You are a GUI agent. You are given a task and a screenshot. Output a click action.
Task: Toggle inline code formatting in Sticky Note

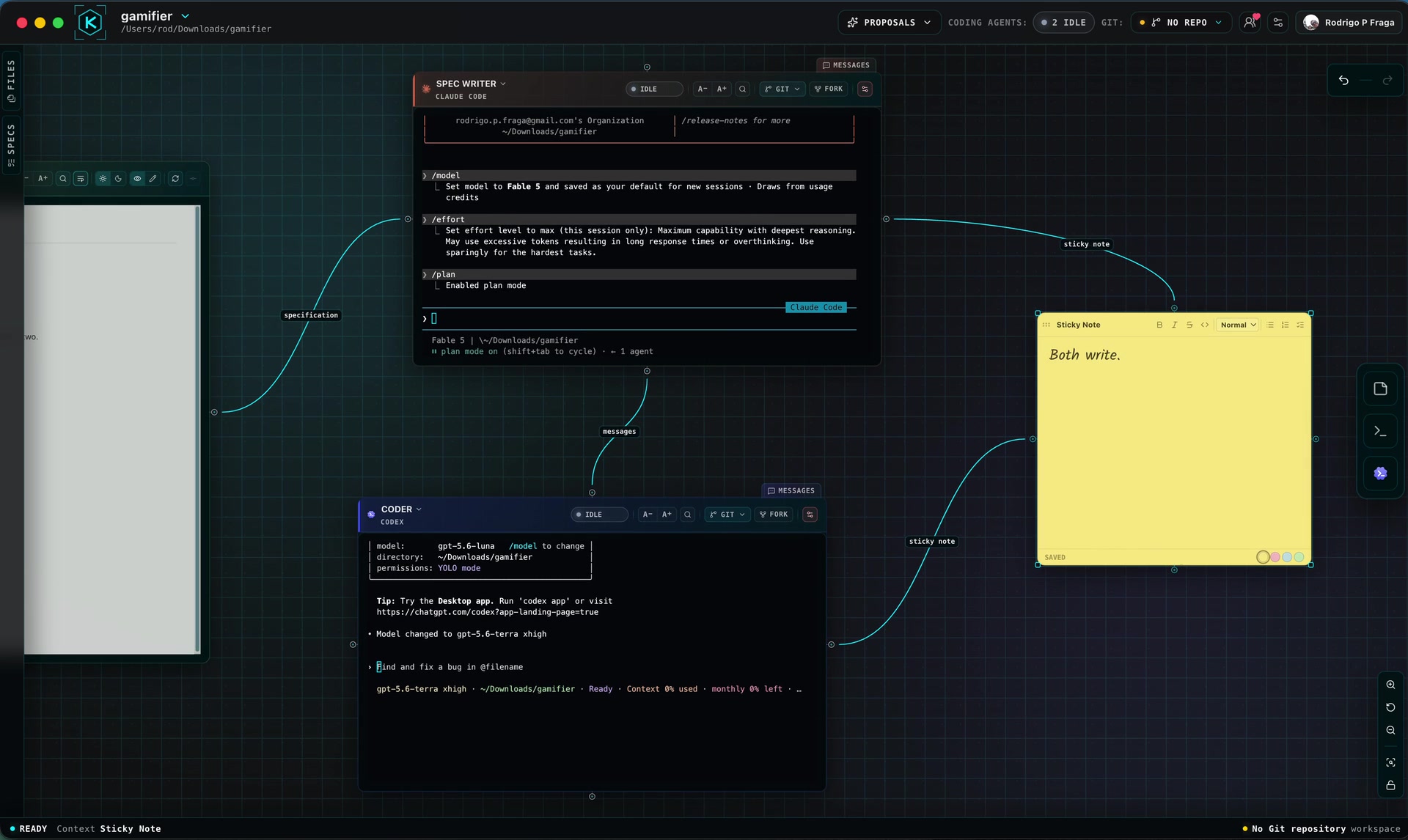1205,325
